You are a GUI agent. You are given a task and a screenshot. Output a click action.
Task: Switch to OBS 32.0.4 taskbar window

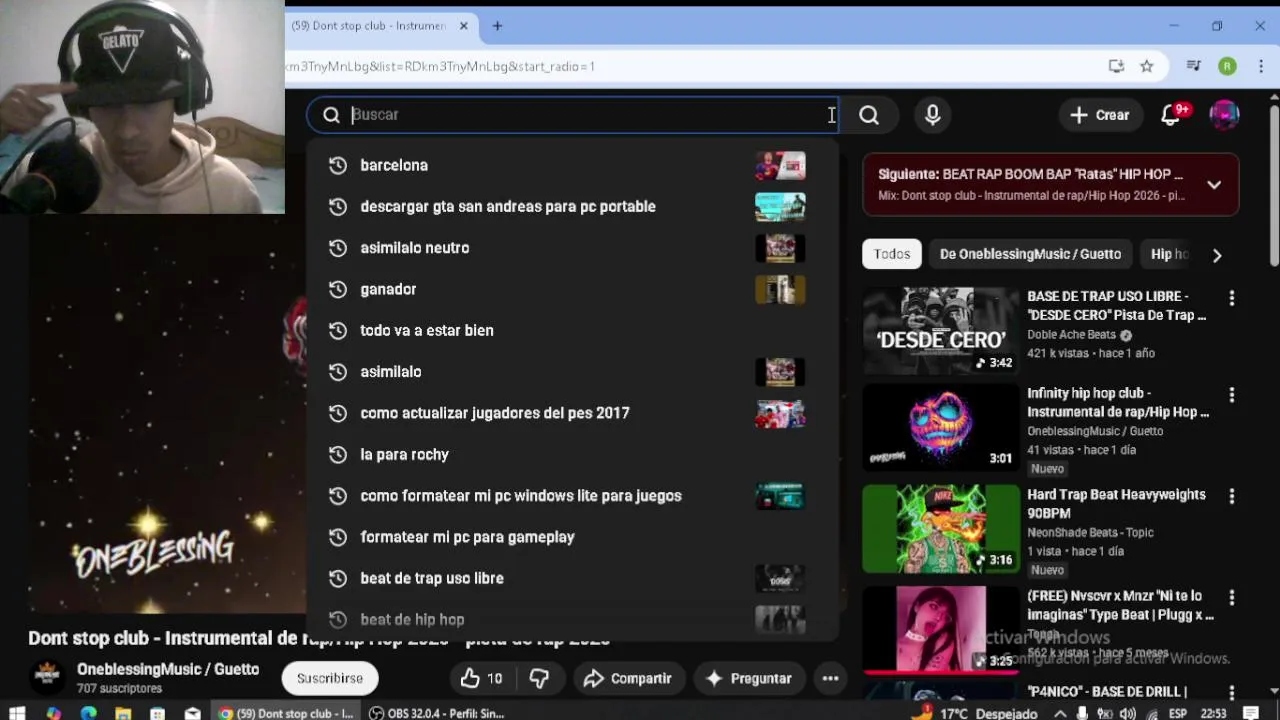coord(437,713)
